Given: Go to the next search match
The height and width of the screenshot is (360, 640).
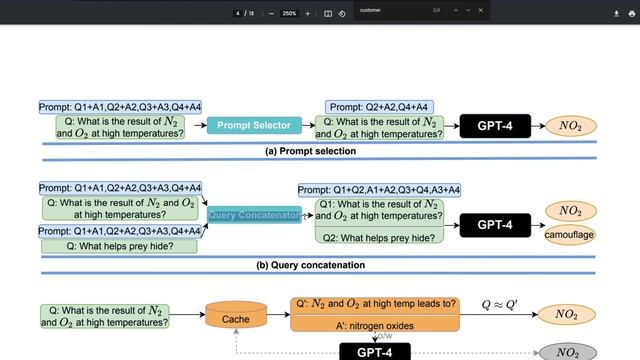Looking at the screenshot, I should click(468, 10).
